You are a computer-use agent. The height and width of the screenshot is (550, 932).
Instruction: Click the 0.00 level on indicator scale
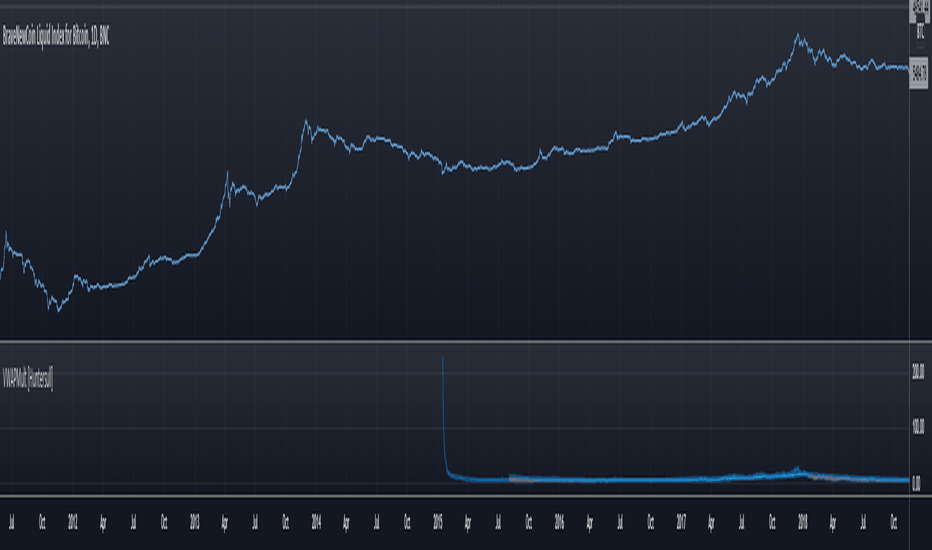click(x=916, y=483)
